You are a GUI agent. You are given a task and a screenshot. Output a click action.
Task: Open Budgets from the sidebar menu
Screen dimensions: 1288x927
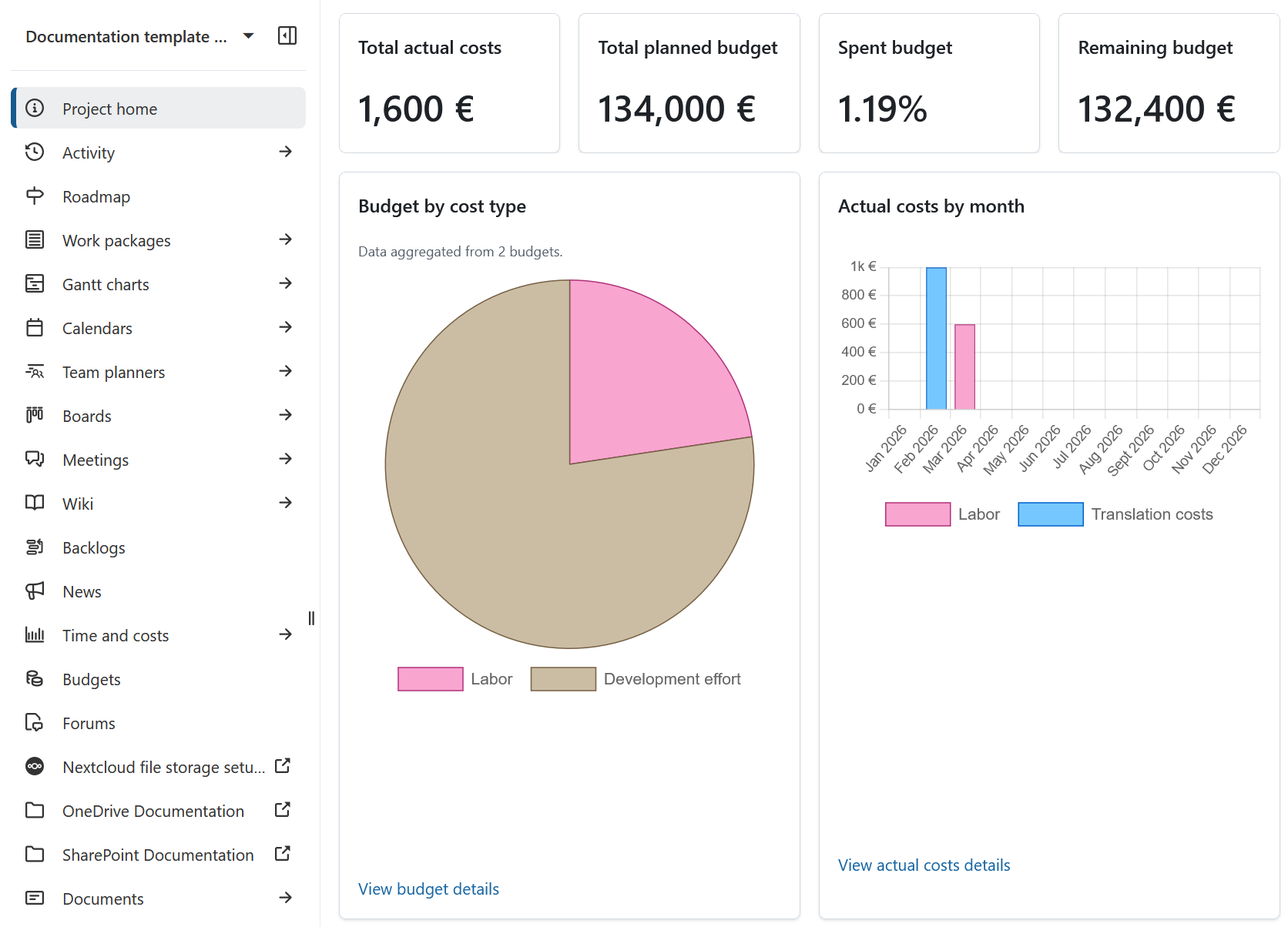click(x=91, y=678)
